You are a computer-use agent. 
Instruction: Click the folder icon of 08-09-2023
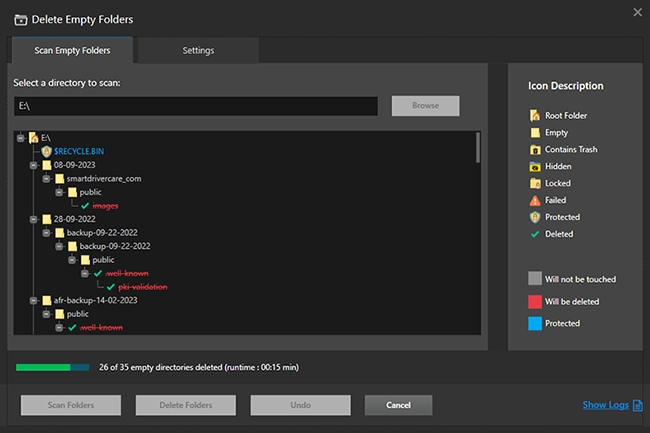point(46,165)
